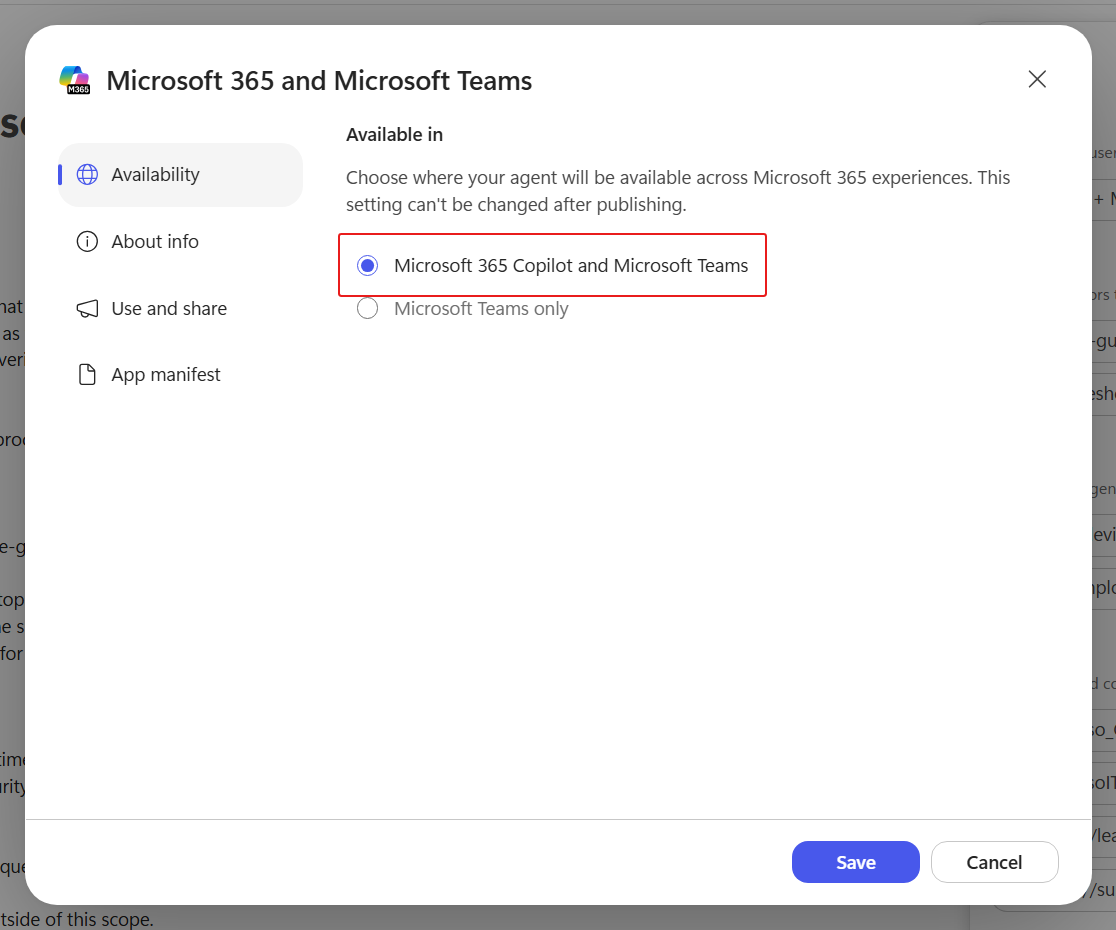Go to the App manifest tab
Screen dimensions: 1116x930
[x=180, y=374]
